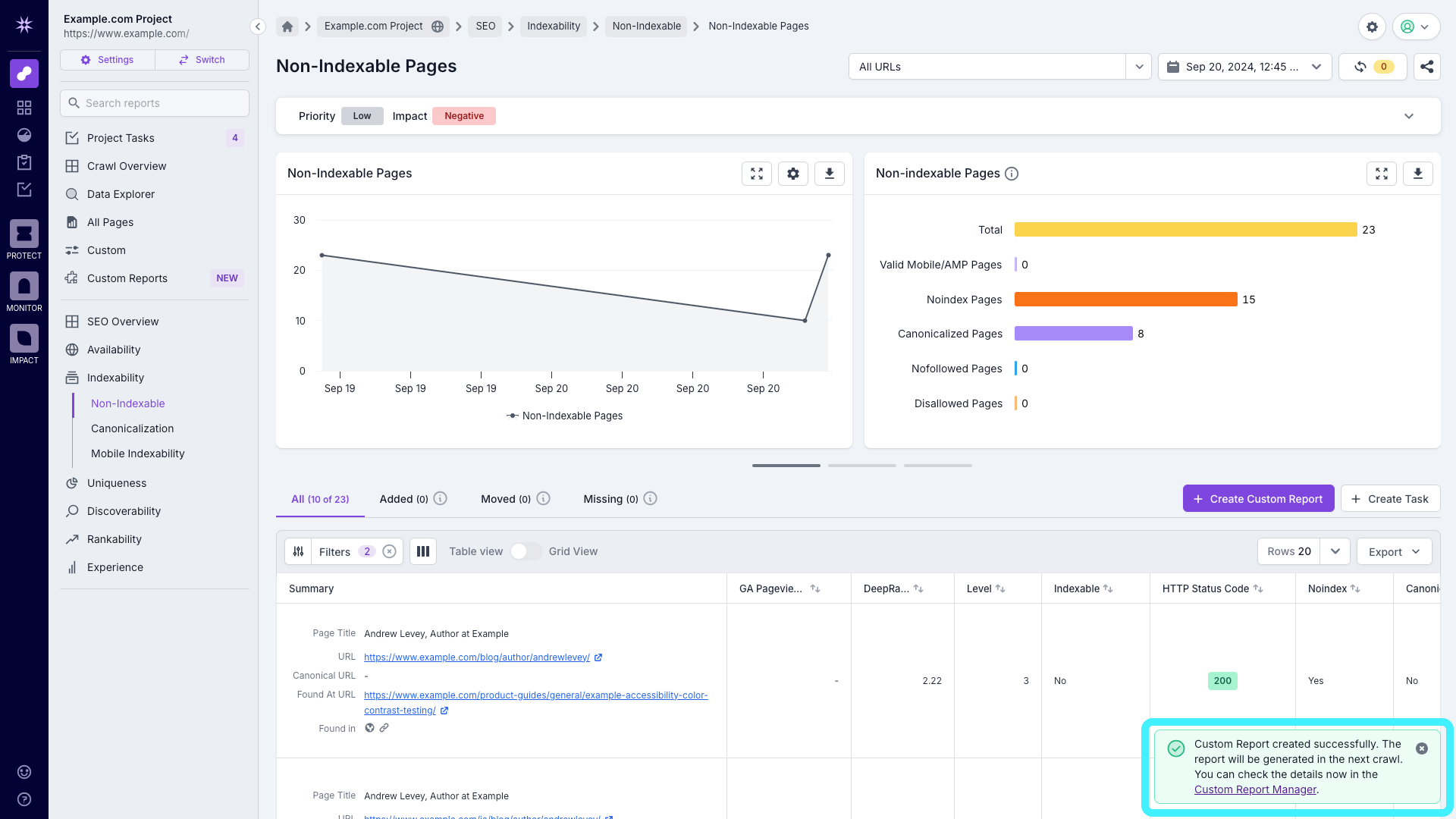Switch to the Added tab
Screen dimensions: 1456x819
402,499
